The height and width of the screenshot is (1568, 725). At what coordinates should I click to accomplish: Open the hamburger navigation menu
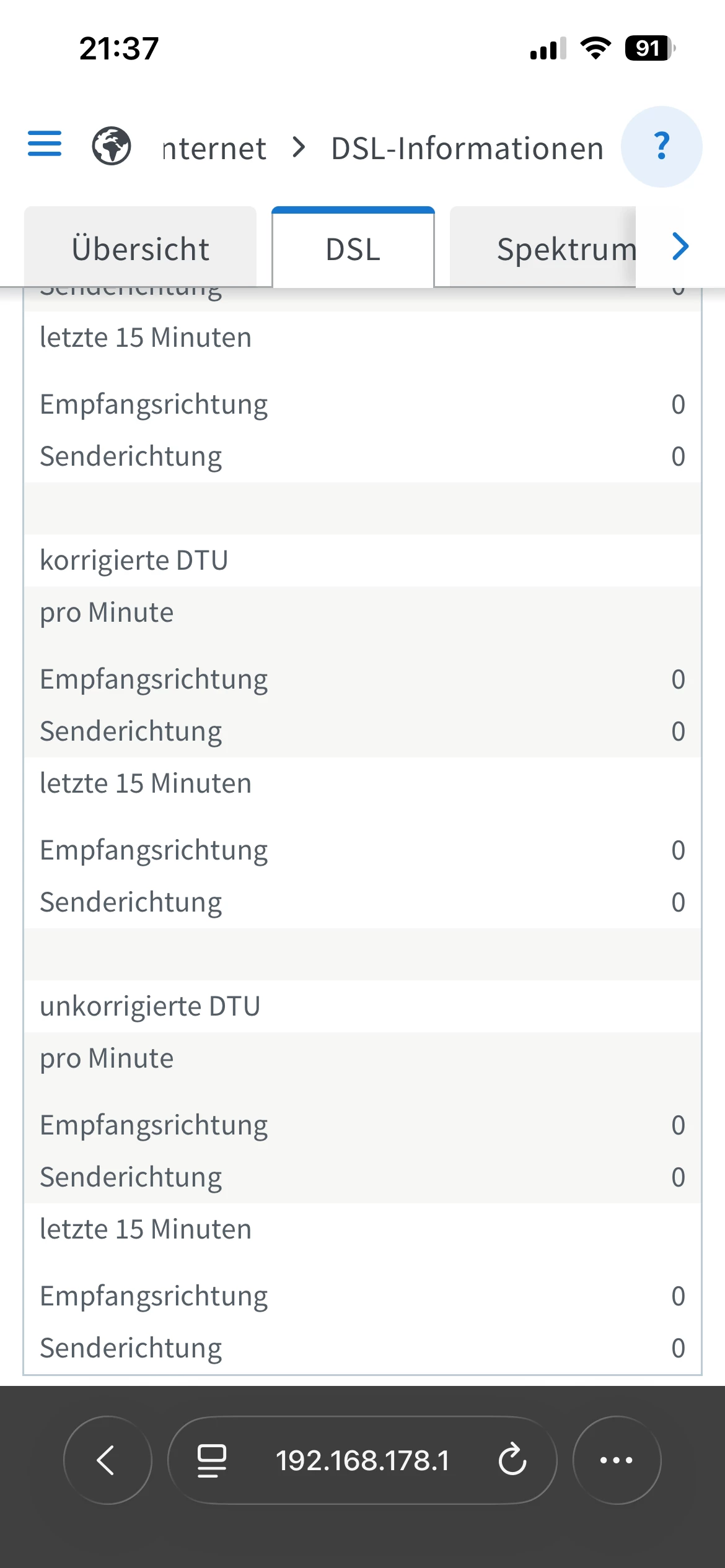tap(45, 144)
